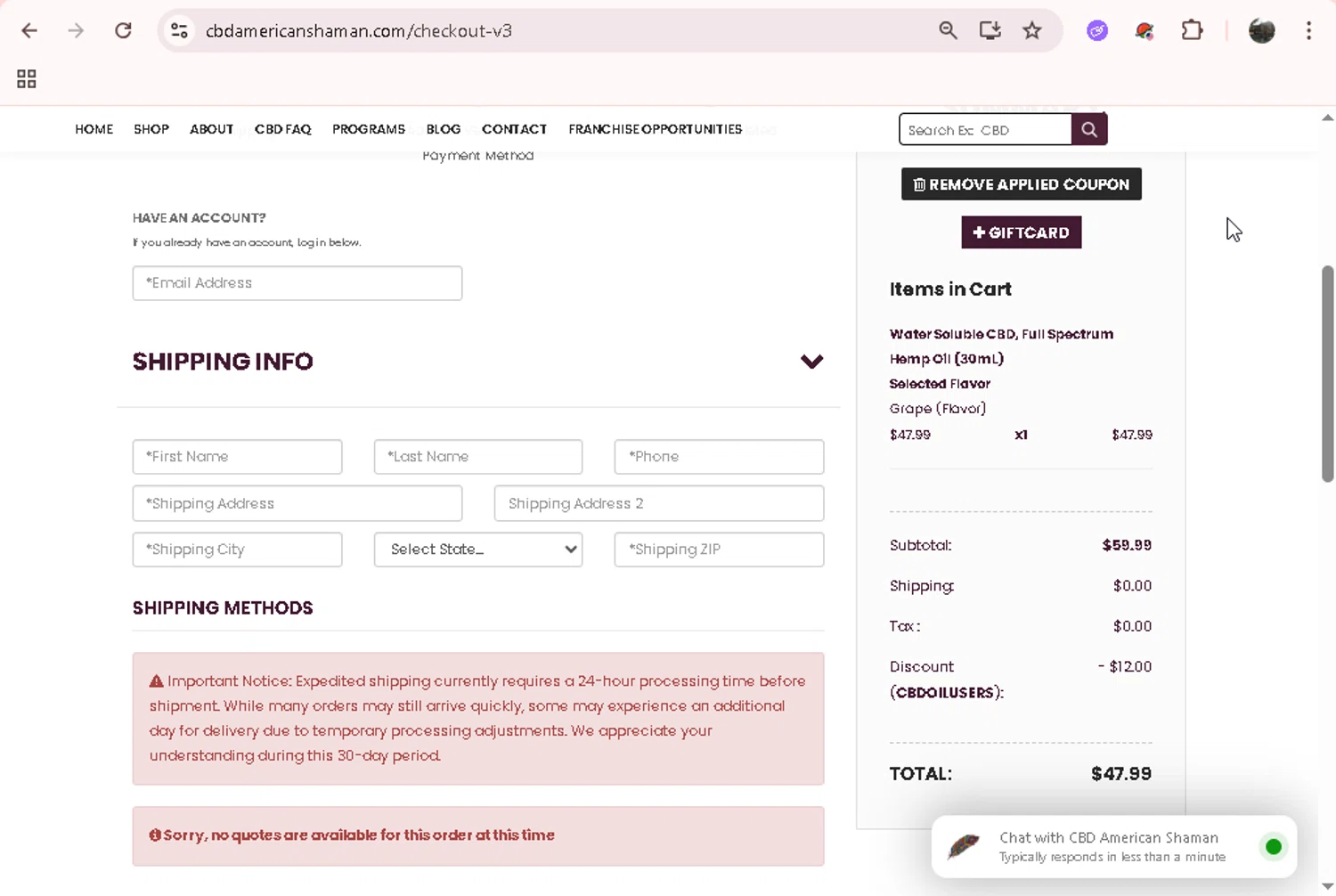Open the browser profile avatar
Viewport: 1336px width, 896px height.
pyautogui.click(x=1262, y=30)
